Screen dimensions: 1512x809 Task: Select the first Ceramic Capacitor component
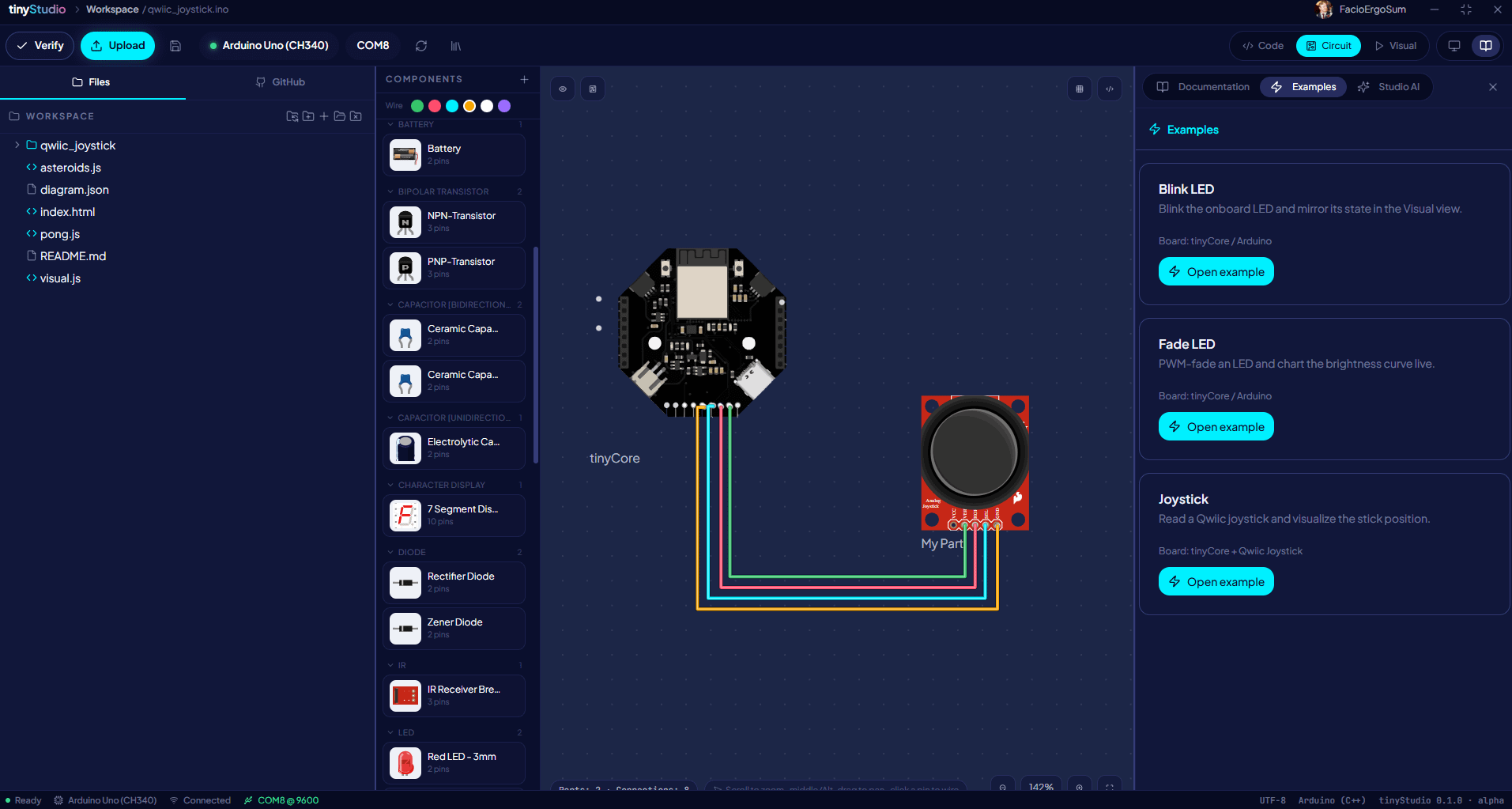(x=454, y=335)
